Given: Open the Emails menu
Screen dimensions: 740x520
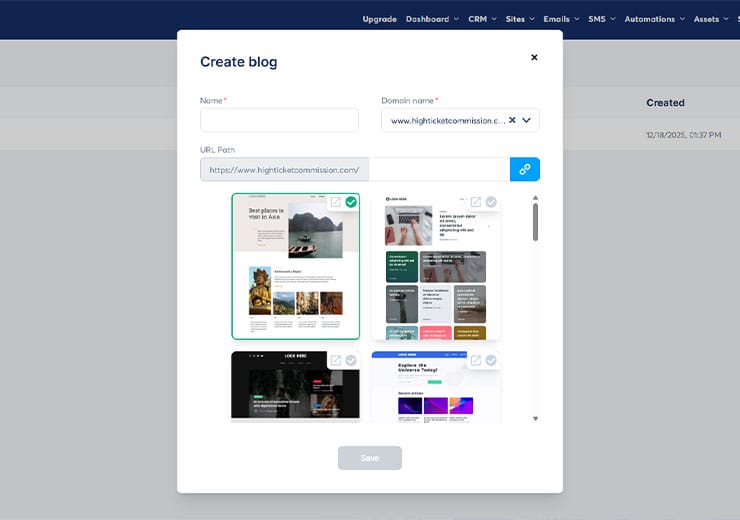Looking at the screenshot, I should (561, 19).
